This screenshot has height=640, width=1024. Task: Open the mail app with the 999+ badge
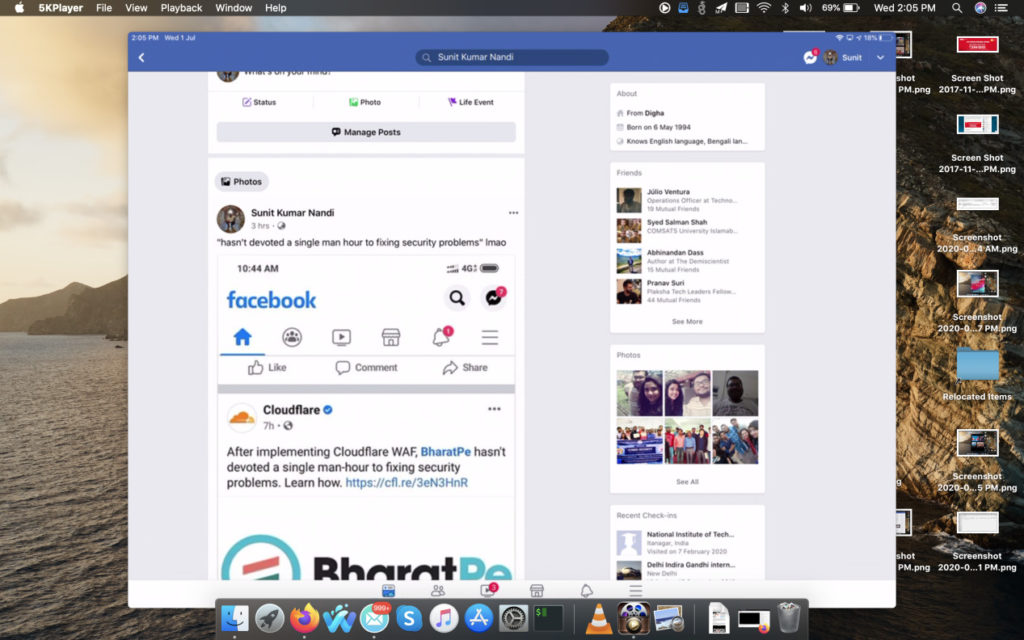[374, 618]
